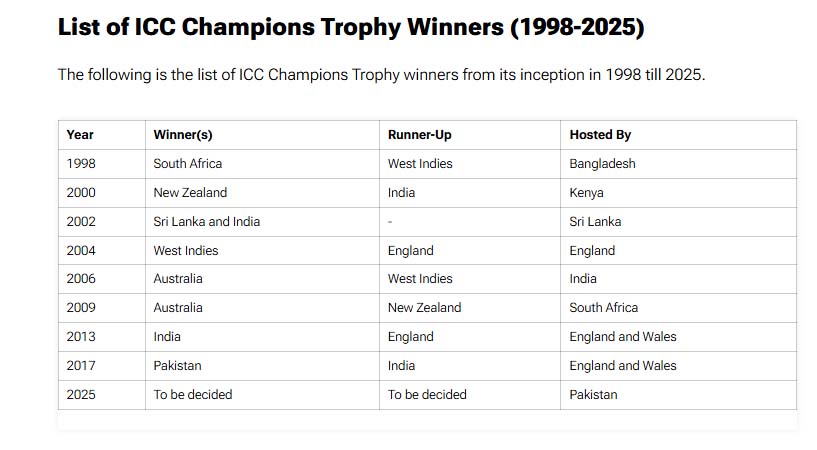Screen dimensions: 817x450
Task: Click South Africa in the 2009 host cell
Action: [603, 308]
